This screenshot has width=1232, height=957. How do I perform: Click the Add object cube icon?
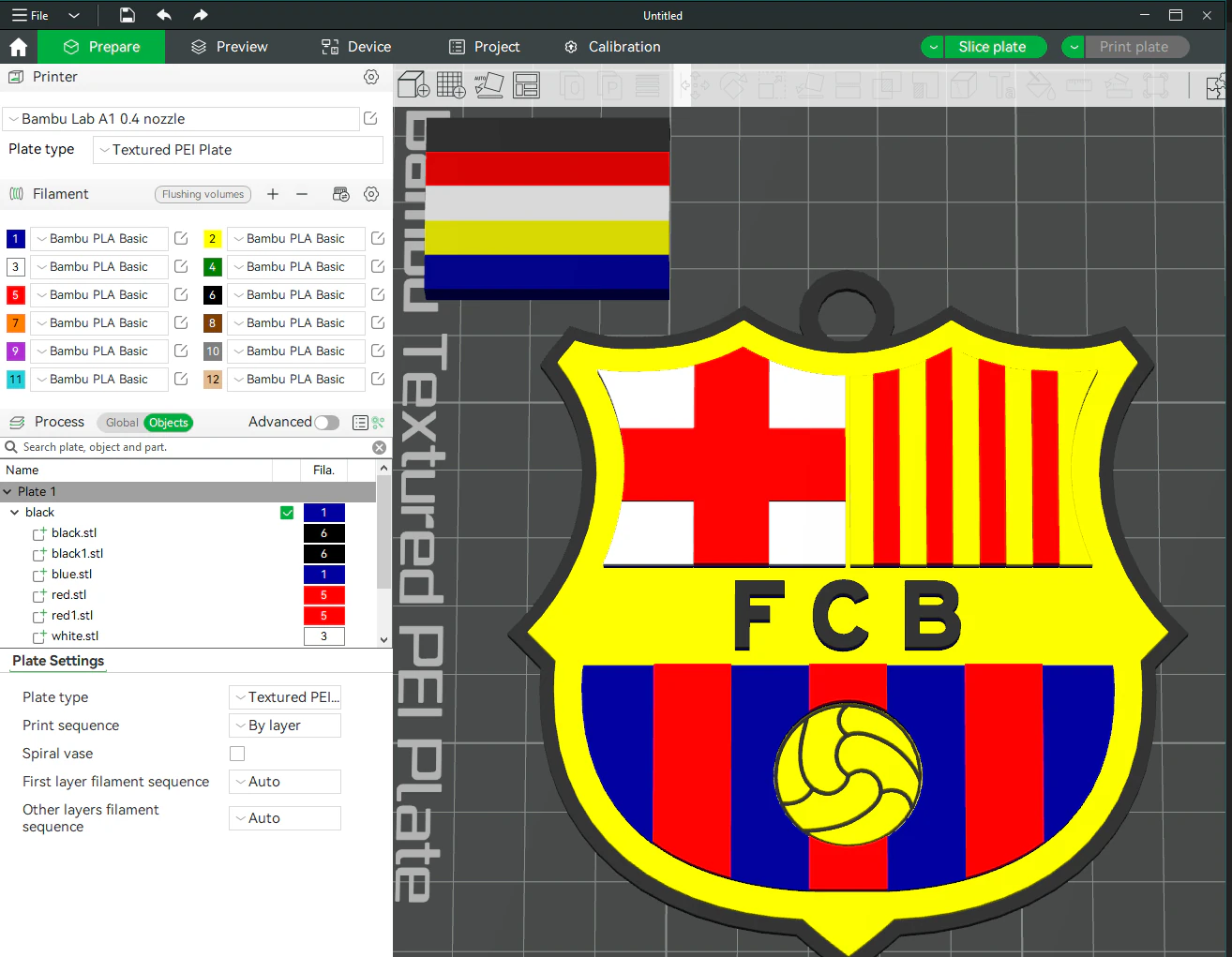tap(413, 85)
